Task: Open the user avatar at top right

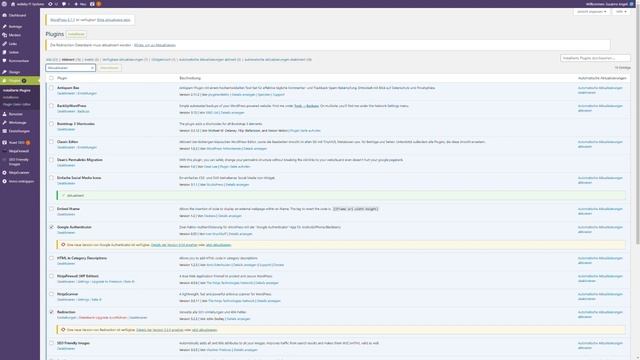Action: tap(631, 4)
